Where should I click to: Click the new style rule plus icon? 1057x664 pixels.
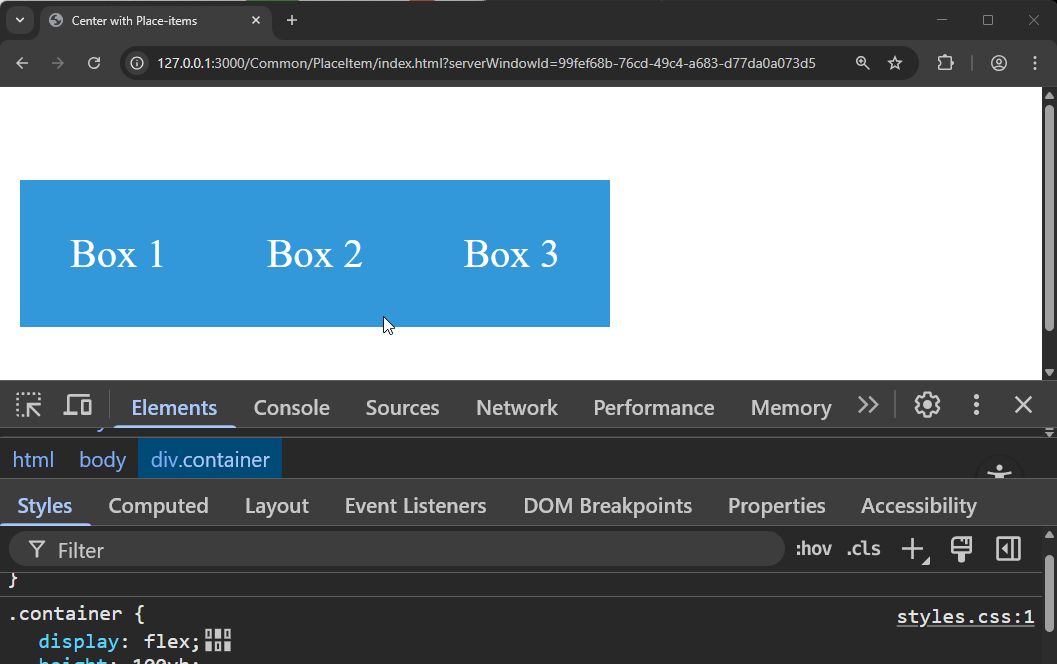point(913,549)
